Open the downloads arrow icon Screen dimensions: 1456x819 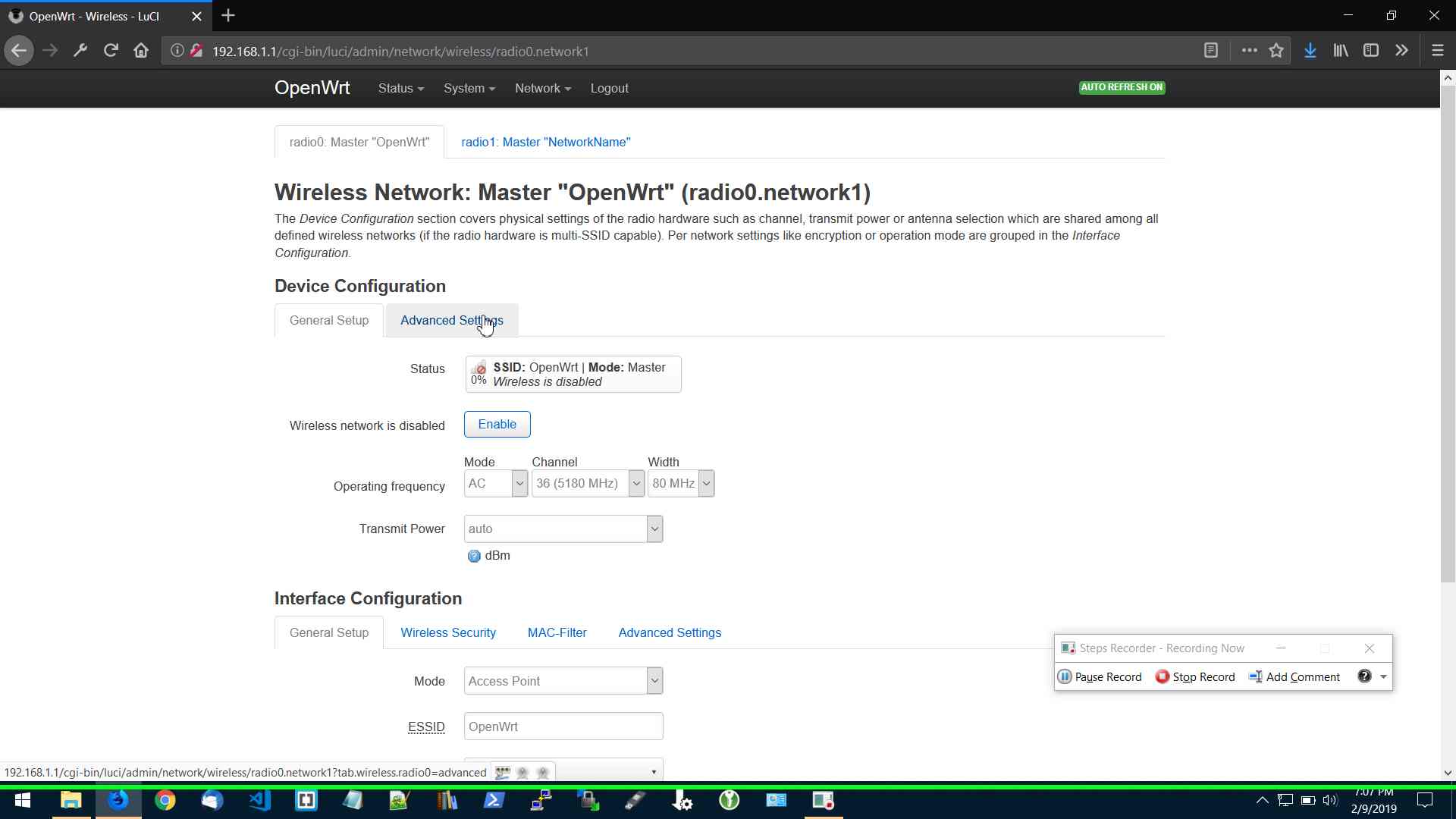[x=1310, y=51]
